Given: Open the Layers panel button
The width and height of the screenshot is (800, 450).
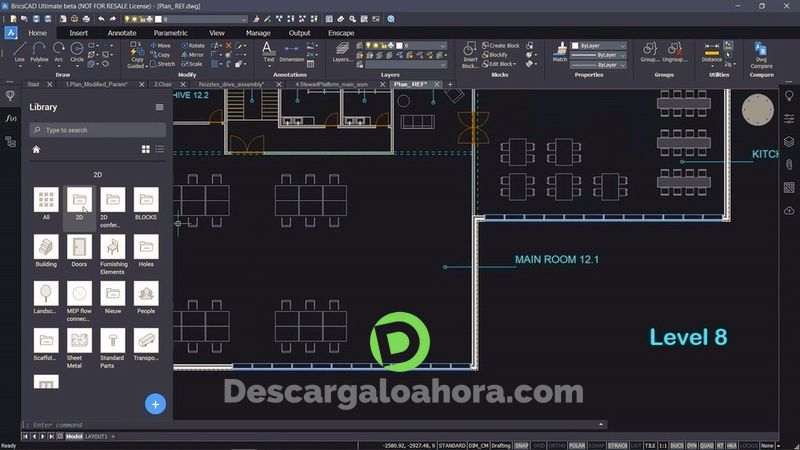Looking at the screenshot, I should [x=342, y=53].
